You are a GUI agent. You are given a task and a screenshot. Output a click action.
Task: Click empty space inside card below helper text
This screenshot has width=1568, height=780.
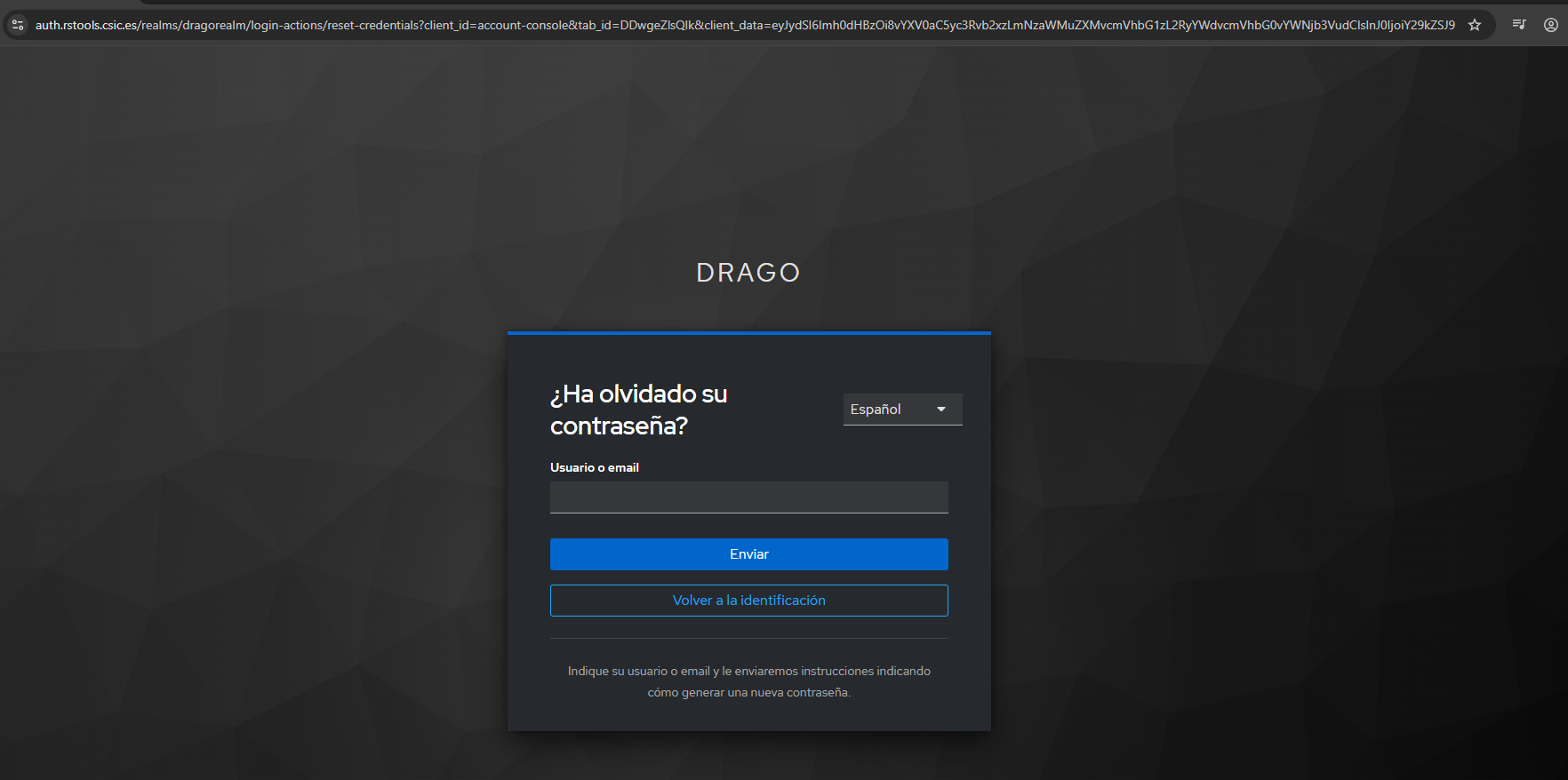click(x=748, y=716)
